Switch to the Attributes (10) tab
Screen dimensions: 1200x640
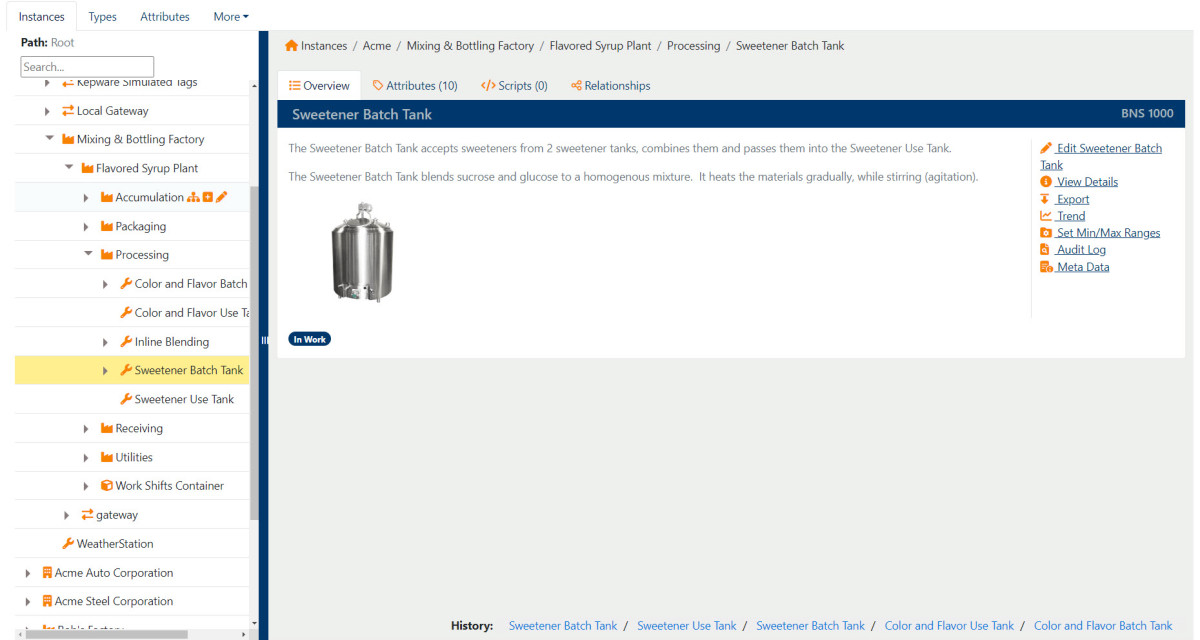click(415, 86)
